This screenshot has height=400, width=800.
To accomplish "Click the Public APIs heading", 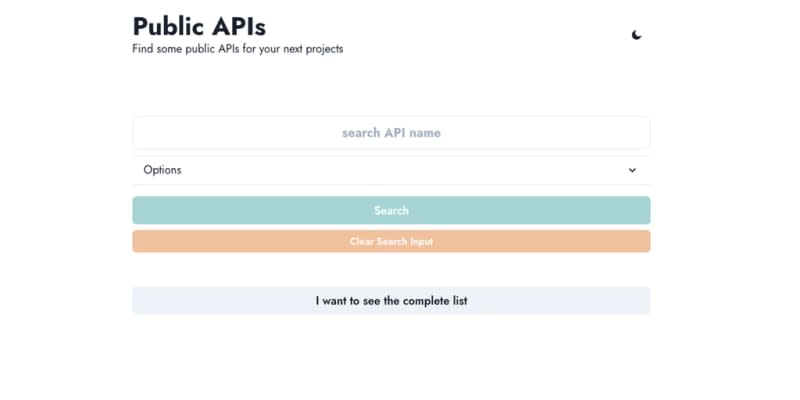I will [x=199, y=26].
